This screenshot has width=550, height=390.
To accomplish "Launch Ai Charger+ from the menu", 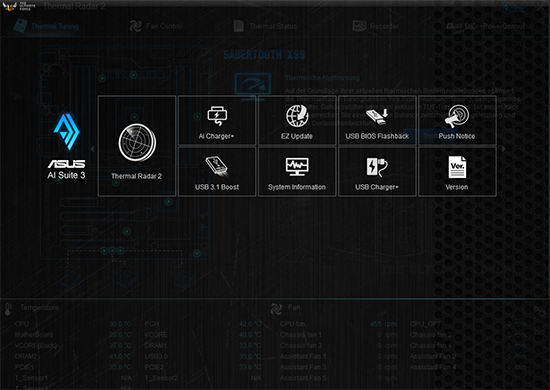I will pos(217,120).
